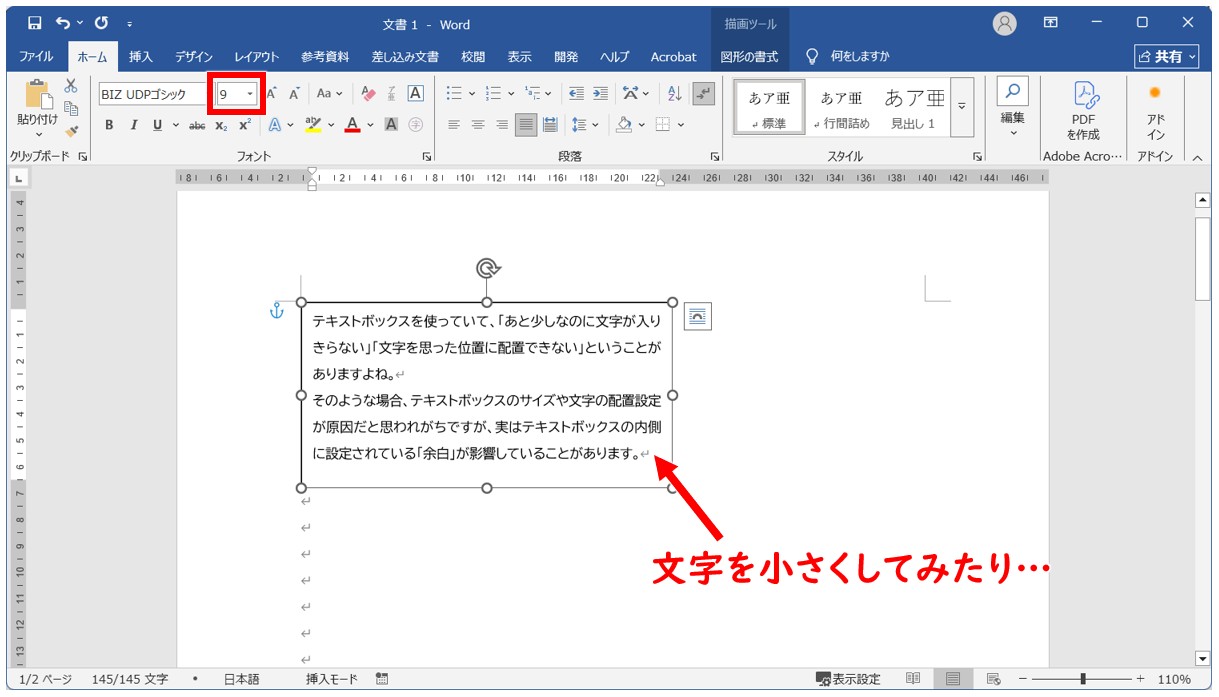The image size is (1219, 697).
Task: Apply superscript X² formatting
Action: (244, 125)
